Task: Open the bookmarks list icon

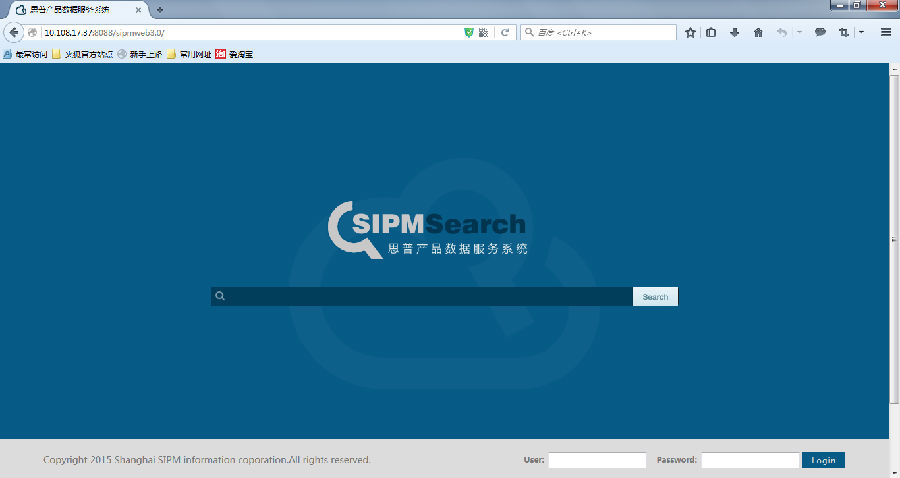Action: tap(711, 33)
